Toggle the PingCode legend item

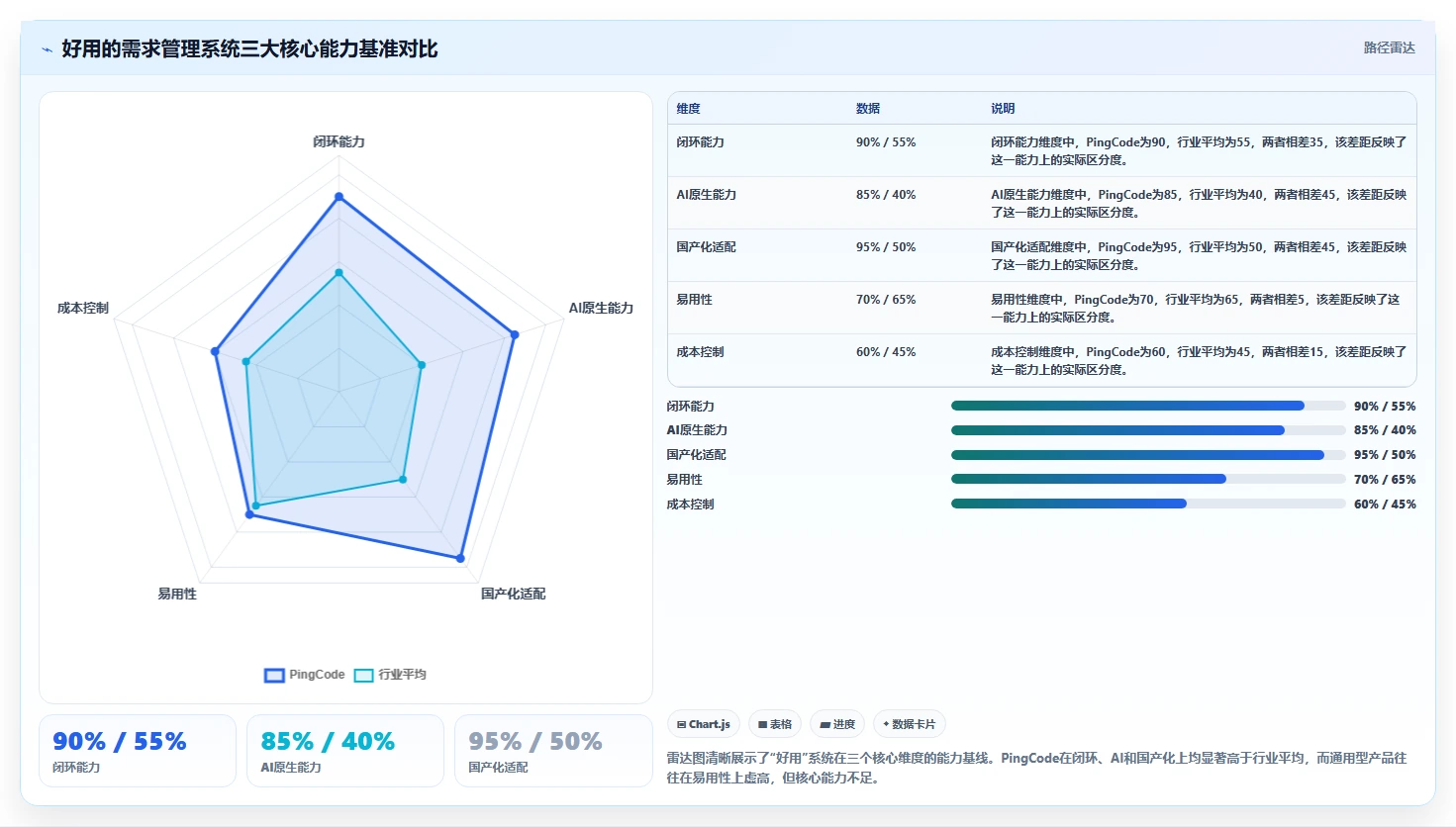[x=305, y=675]
